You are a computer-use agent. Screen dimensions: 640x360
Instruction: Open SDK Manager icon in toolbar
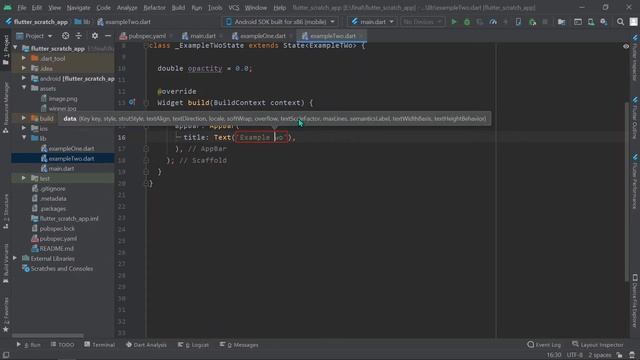604,22
